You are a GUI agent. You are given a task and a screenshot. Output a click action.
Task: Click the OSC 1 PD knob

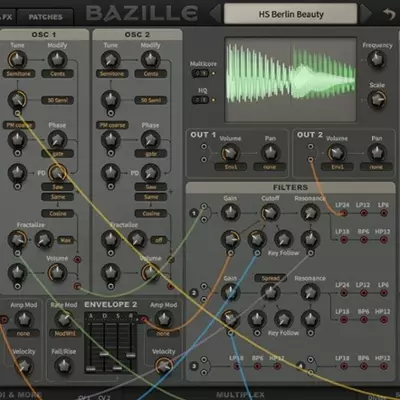pyautogui.click(x=57, y=173)
